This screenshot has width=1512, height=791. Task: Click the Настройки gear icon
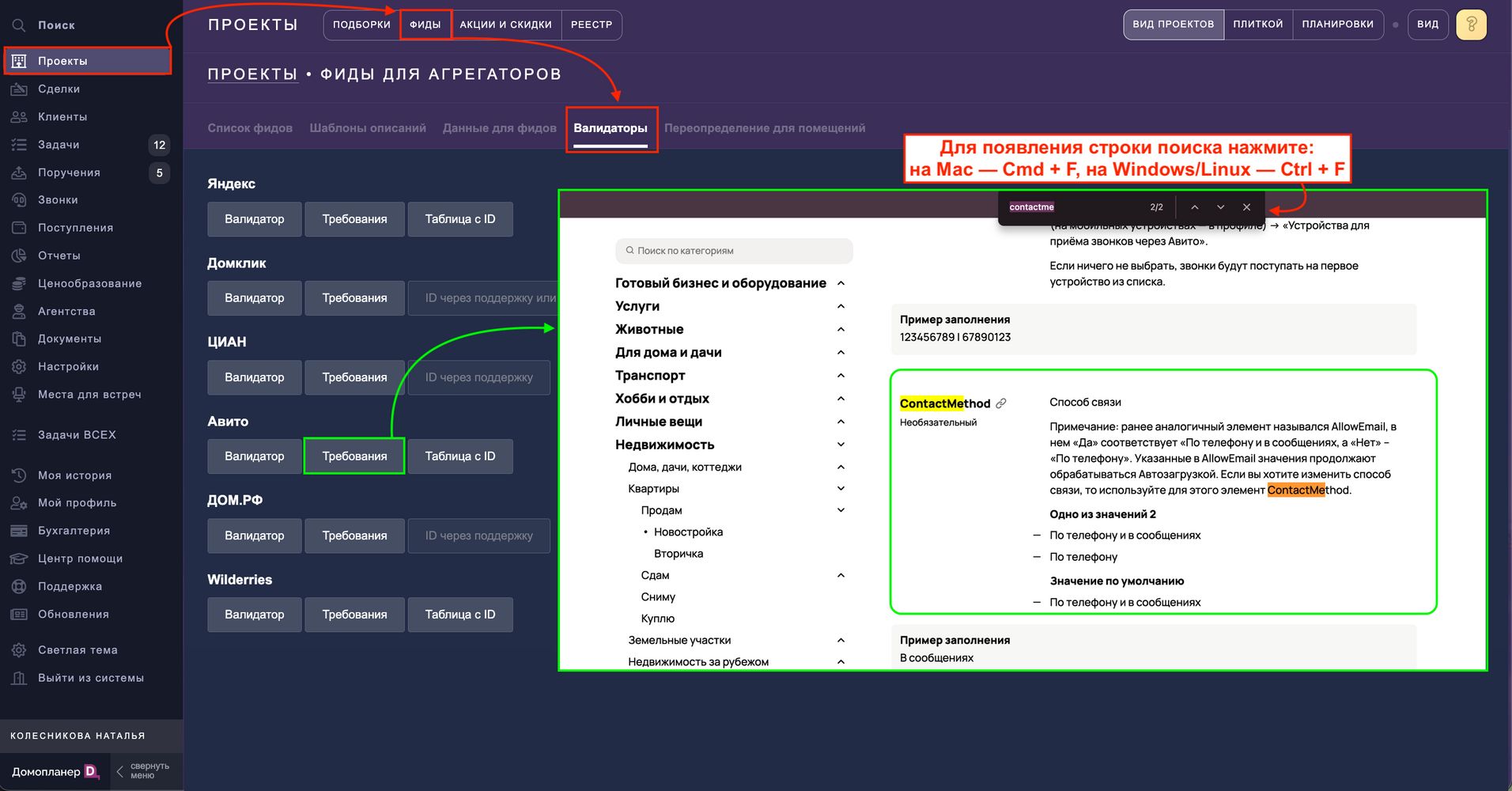point(19,366)
